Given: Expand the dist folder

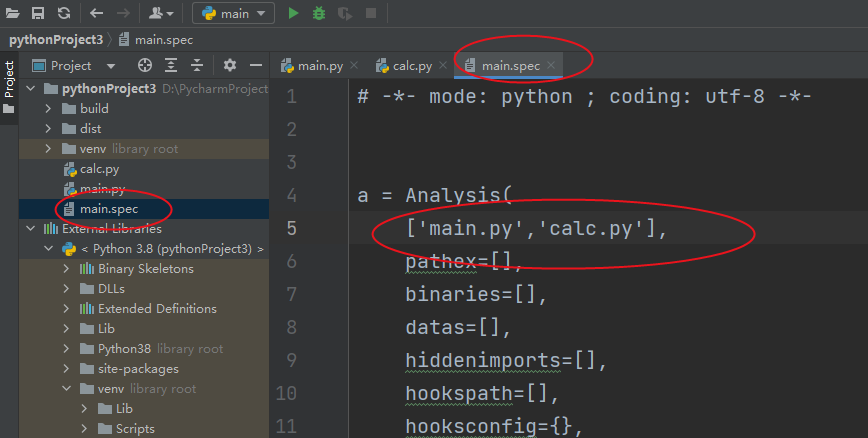Looking at the screenshot, I should point(48,128).
